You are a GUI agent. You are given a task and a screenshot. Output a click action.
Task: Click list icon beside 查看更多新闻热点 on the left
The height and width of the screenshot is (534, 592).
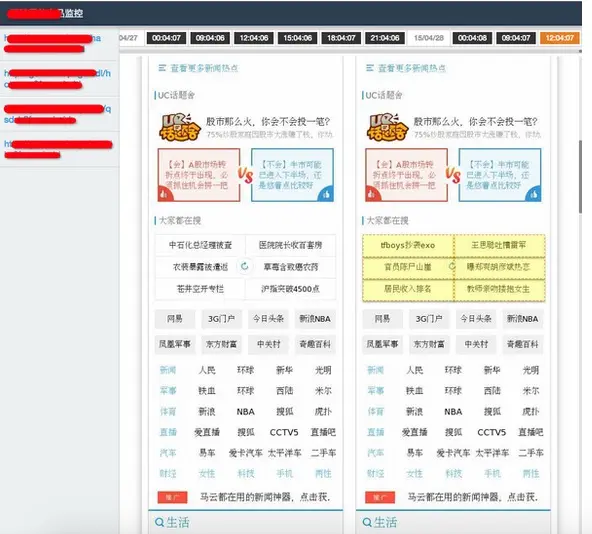[162, 68]
